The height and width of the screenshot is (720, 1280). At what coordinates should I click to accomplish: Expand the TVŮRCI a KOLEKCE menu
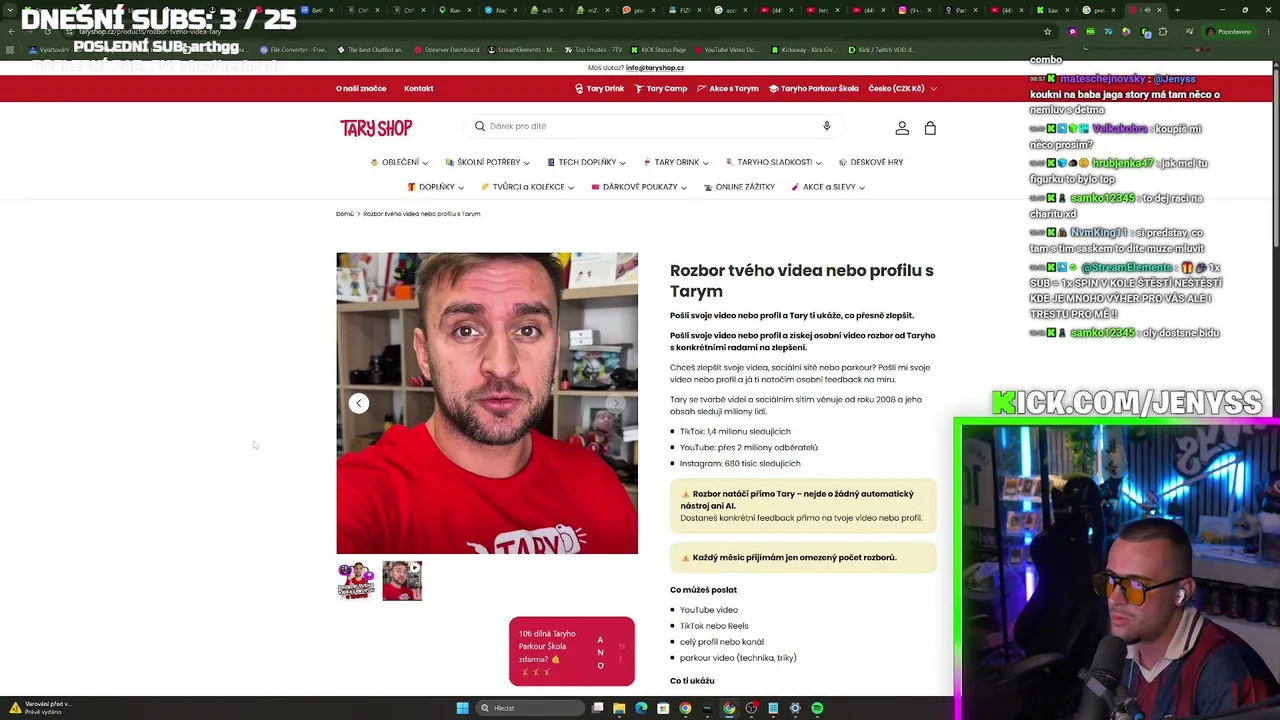[x=527, y=187]
